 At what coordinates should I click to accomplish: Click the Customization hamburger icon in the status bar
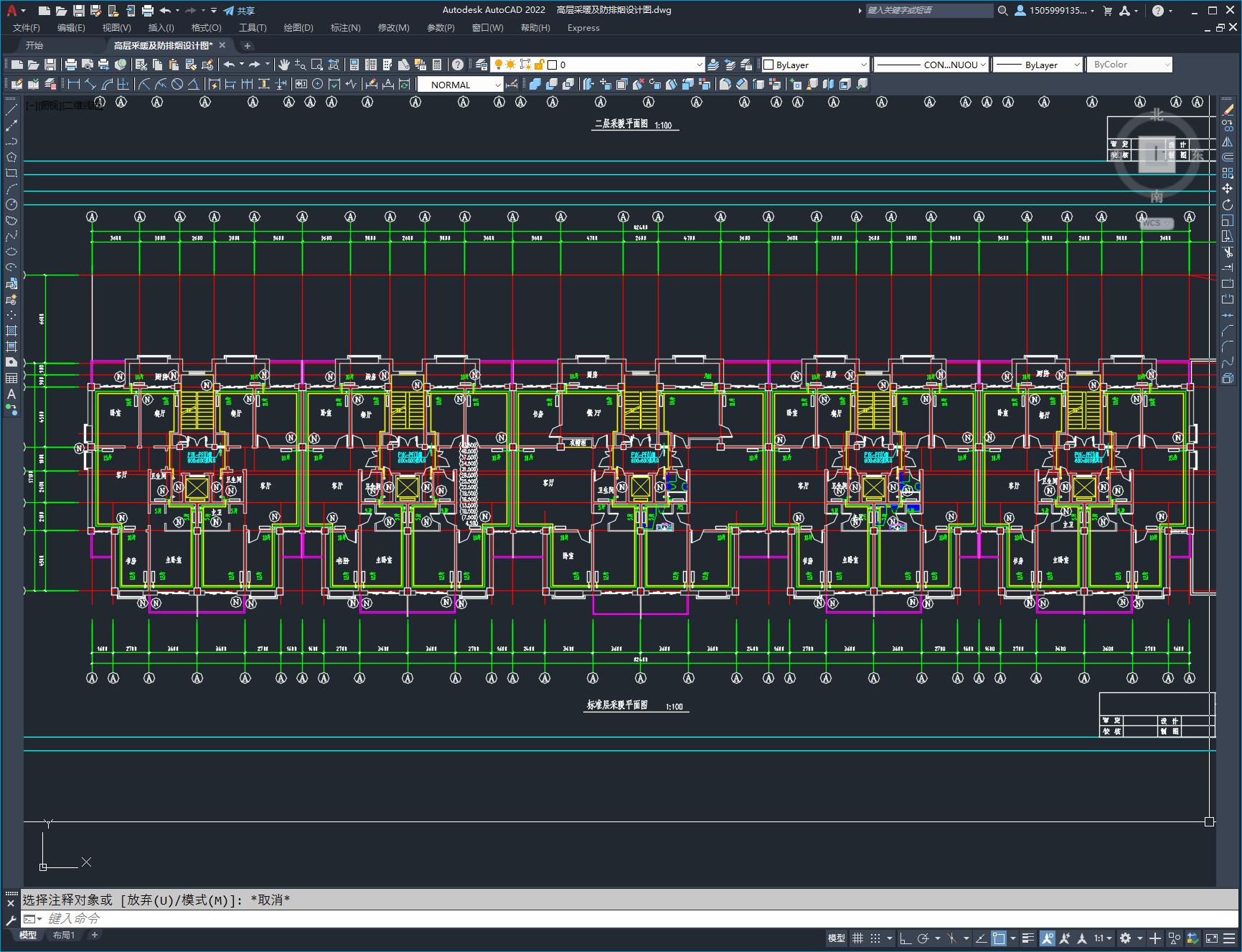click(1230, 938)
